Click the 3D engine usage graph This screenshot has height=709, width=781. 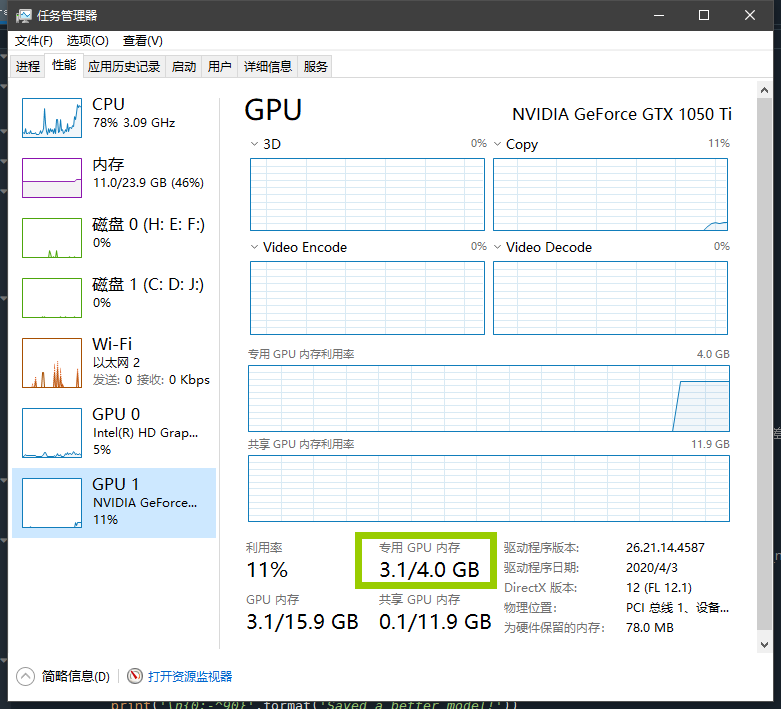click(367, 194)
